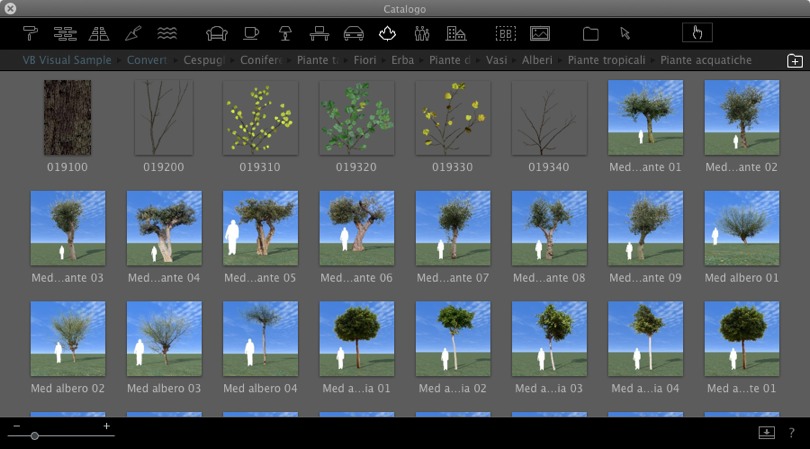Open the Fiori category tab
Screen dimensions: 810x449
pos(365,60)
